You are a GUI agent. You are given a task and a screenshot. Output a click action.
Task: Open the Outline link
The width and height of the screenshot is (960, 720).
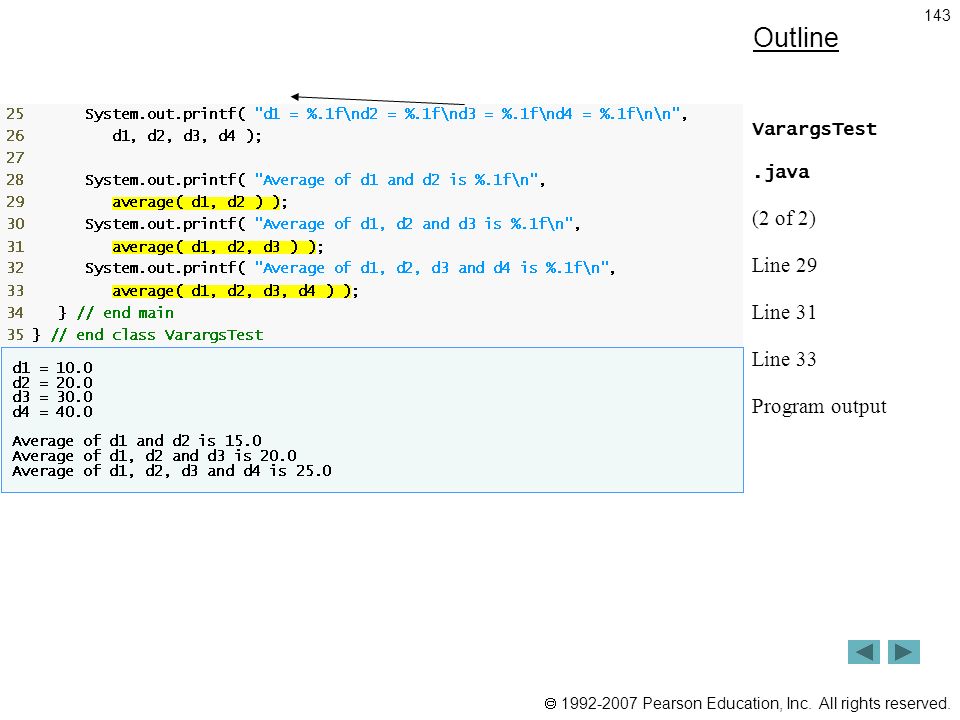coord(795,38)
